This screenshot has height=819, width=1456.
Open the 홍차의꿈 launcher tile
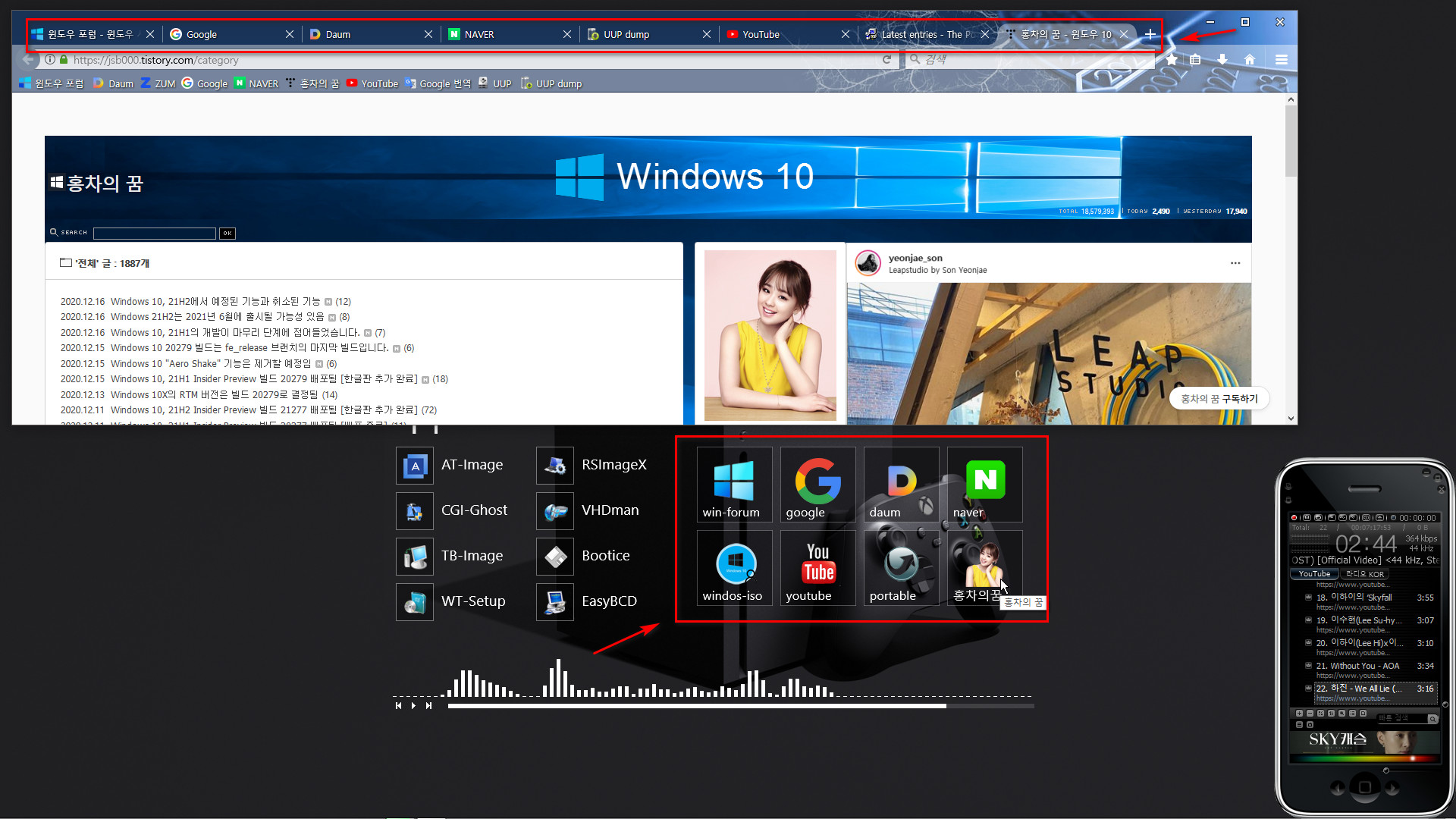click(x=984, y=568)
